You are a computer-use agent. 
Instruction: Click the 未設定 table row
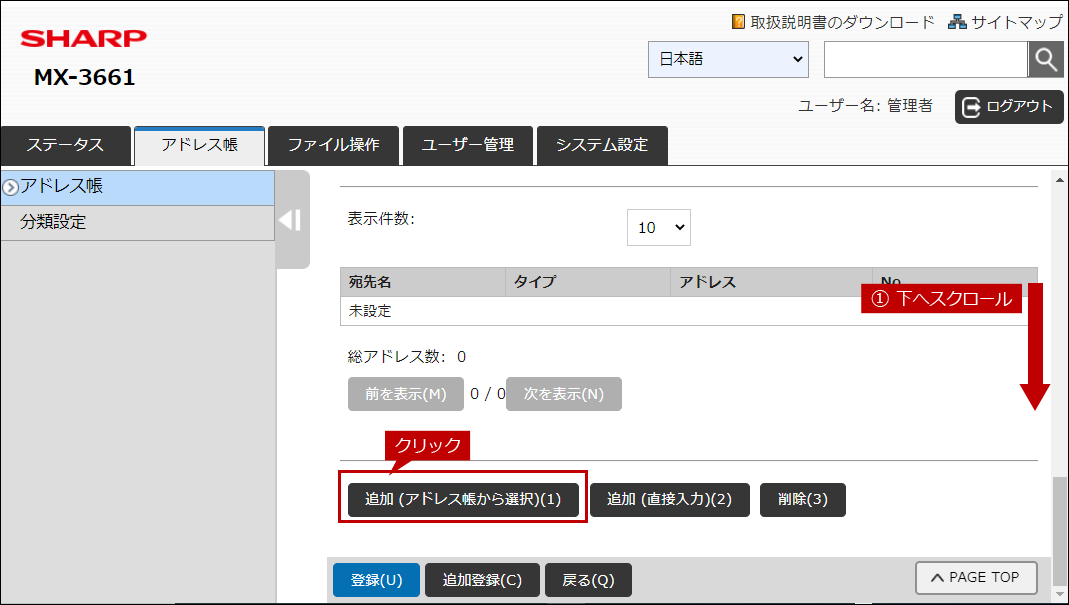689,311
